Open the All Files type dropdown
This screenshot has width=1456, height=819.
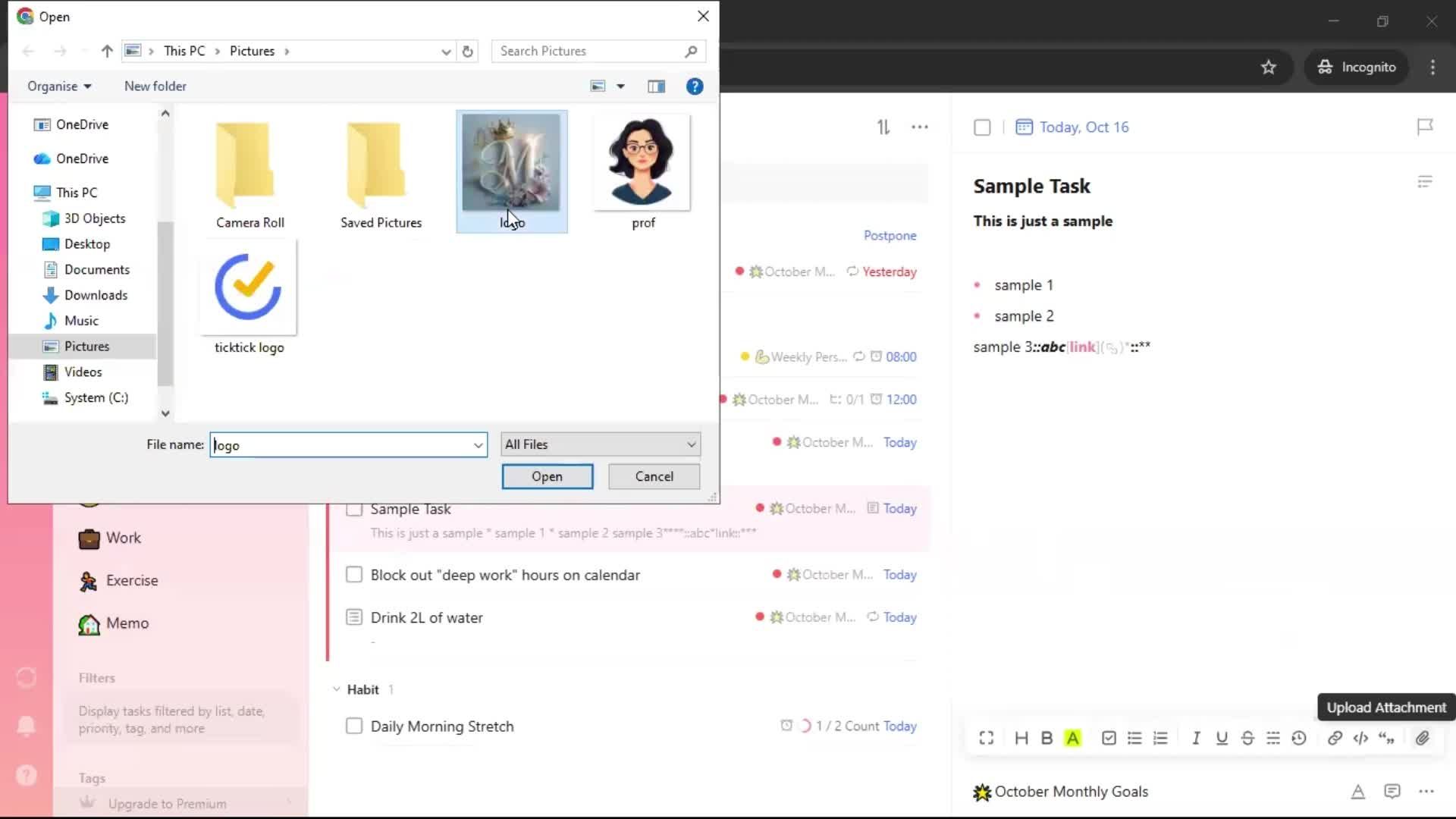[x=600, y=444]
